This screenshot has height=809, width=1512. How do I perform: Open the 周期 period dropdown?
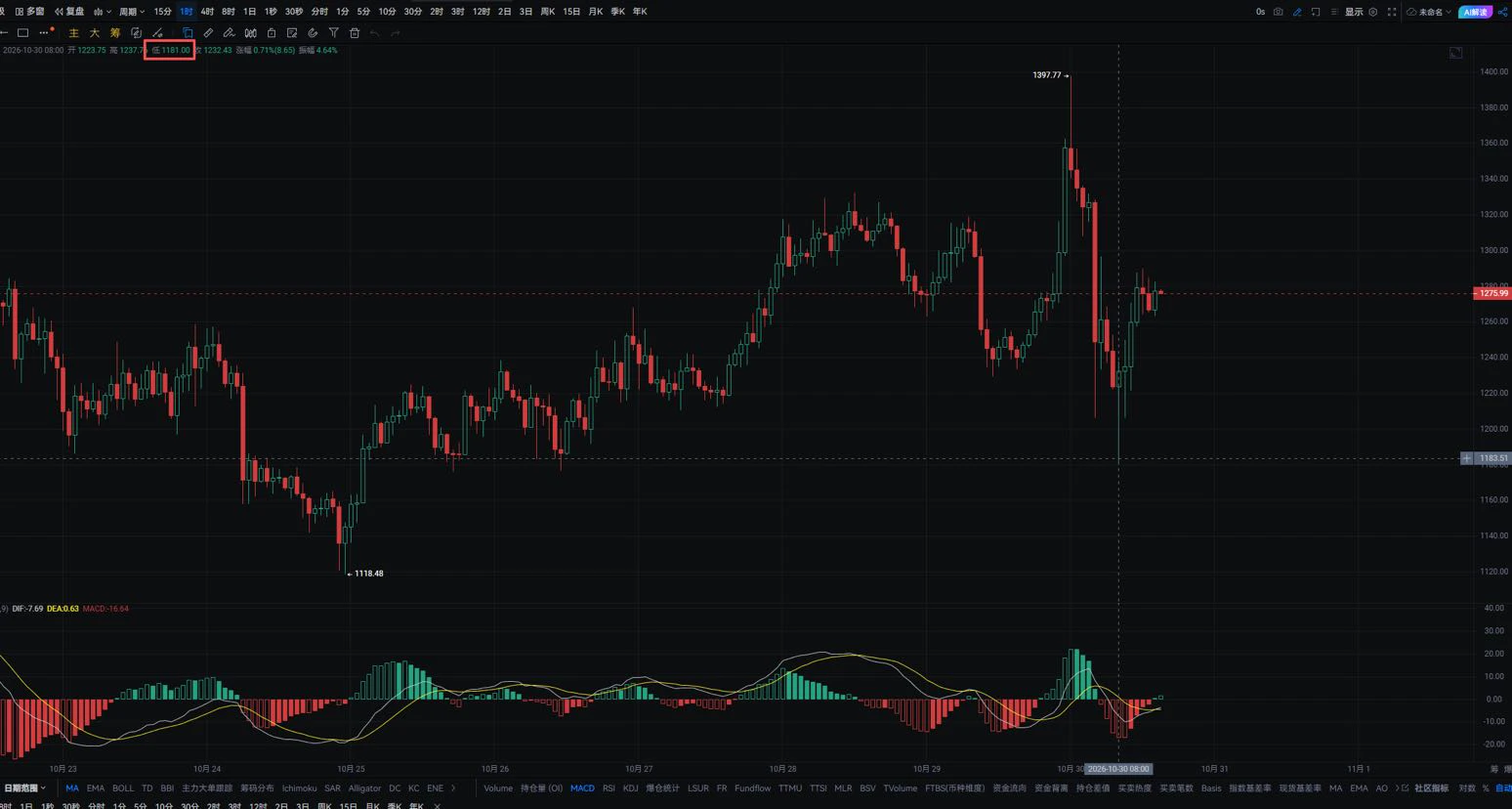(x=131, y=12)
